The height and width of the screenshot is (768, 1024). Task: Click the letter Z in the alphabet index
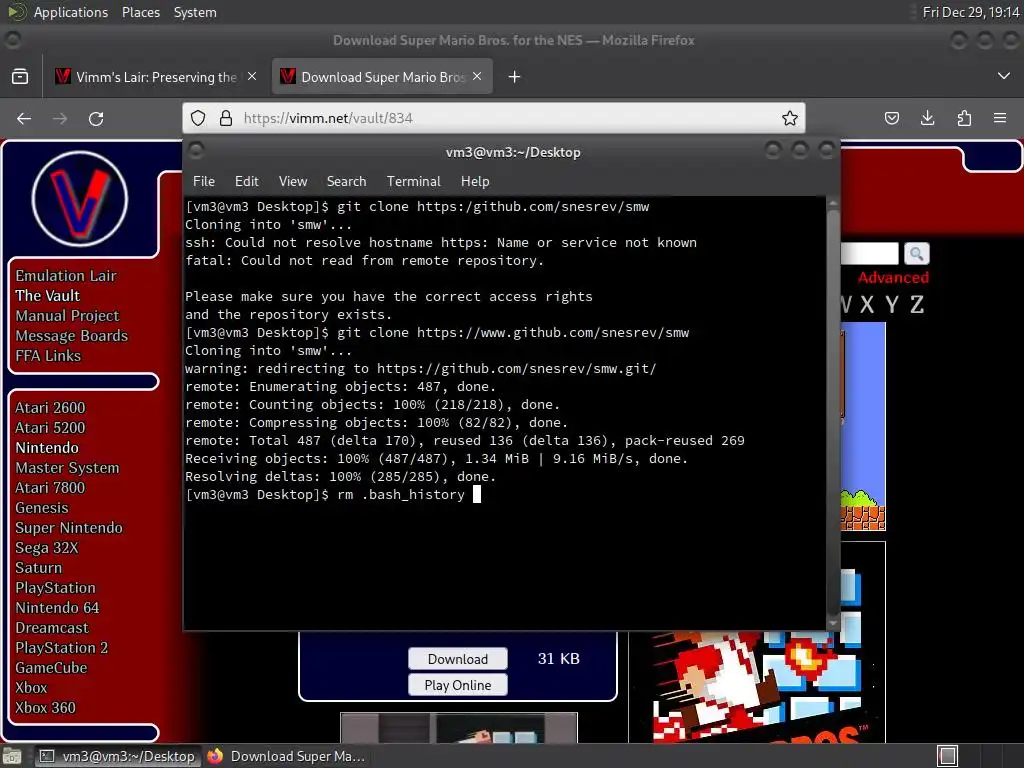(x=917, y=304)
